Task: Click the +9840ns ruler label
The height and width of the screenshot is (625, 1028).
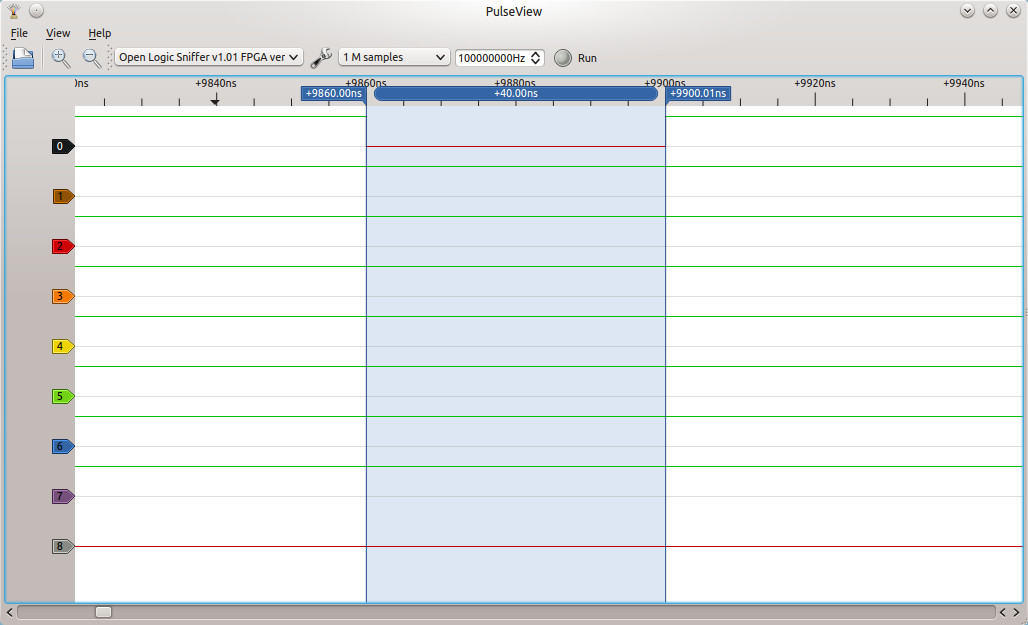Action: click(216, 83)
